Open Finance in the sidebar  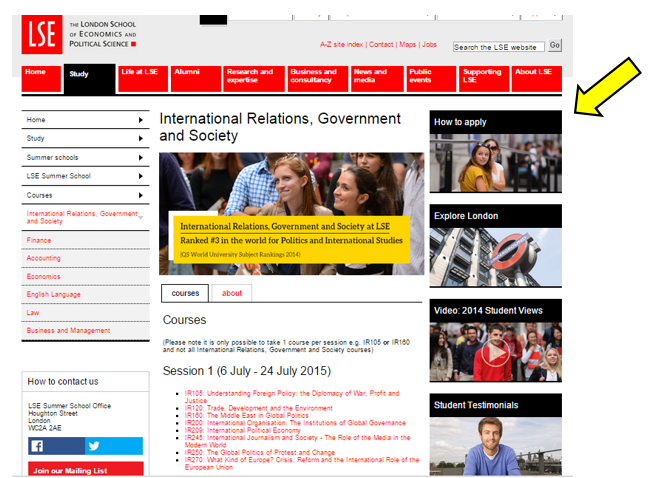(x=39, y=240)
